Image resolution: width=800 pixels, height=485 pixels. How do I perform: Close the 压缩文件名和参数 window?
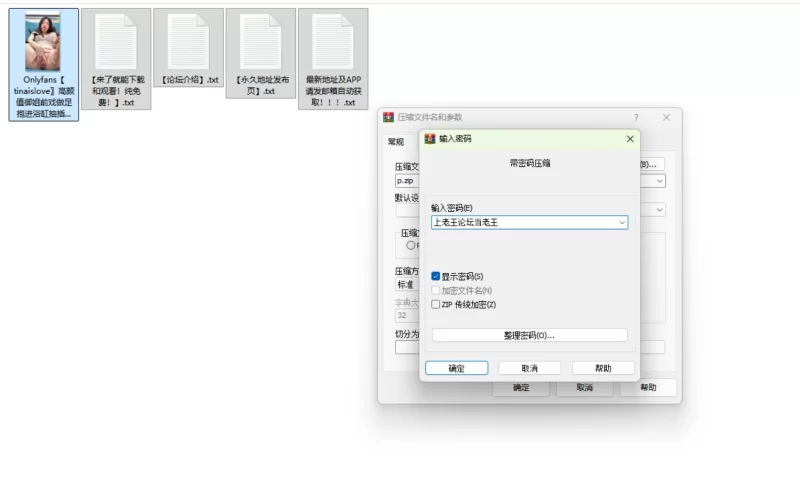coord(666,117)
